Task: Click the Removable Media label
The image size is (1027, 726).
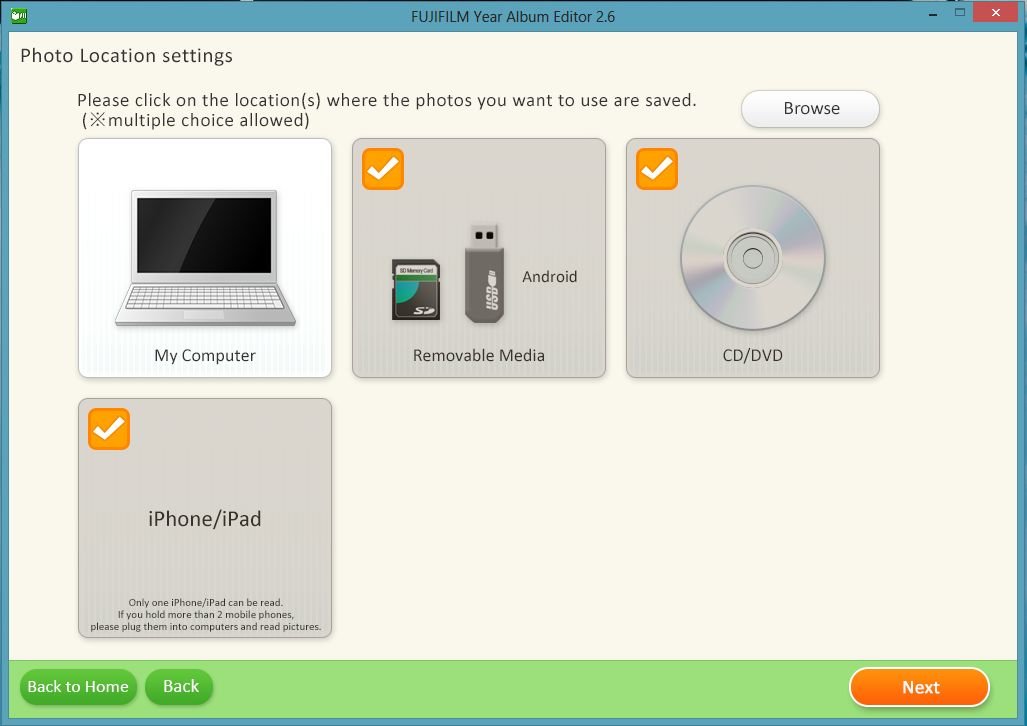Action: [479, 355]
